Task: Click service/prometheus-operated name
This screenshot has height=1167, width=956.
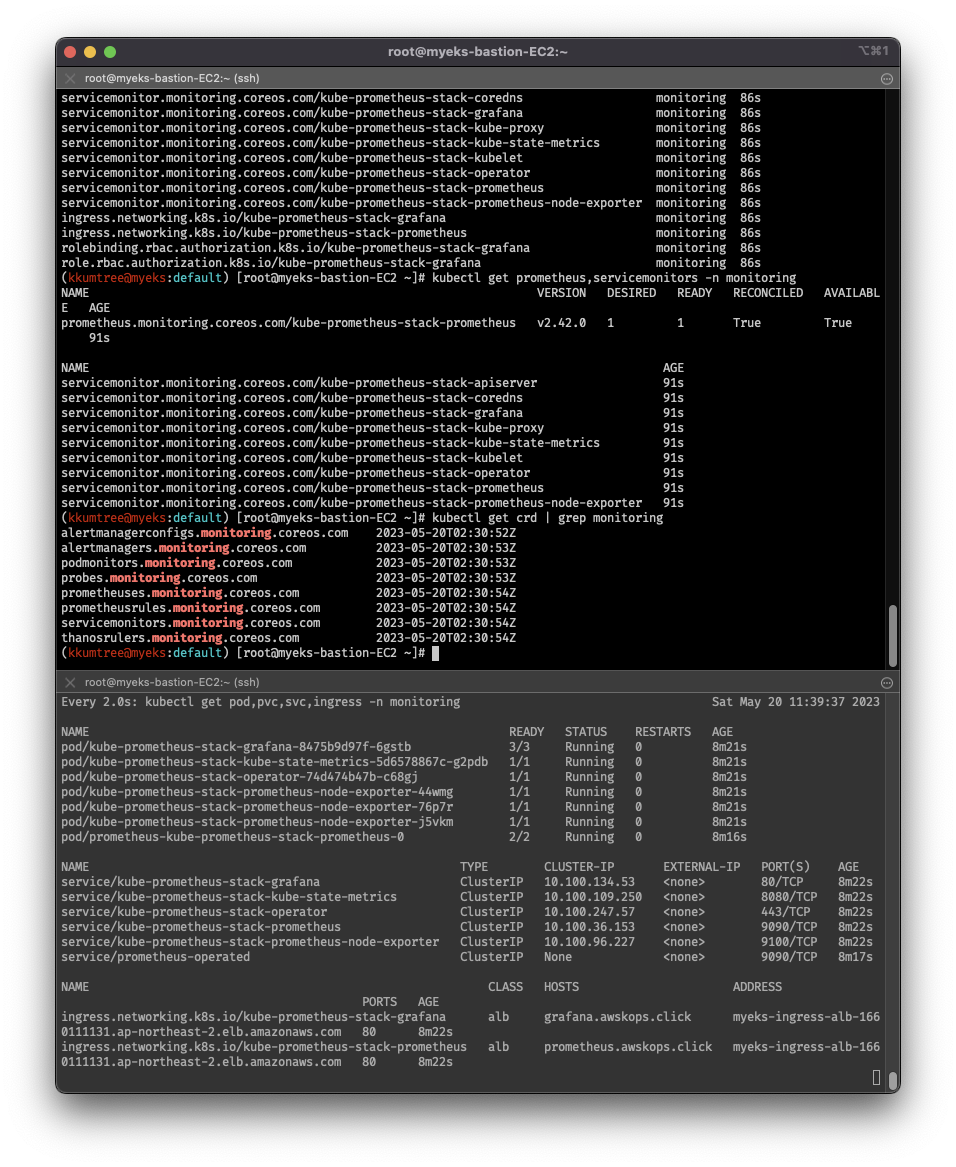Action: pos(156,957)
